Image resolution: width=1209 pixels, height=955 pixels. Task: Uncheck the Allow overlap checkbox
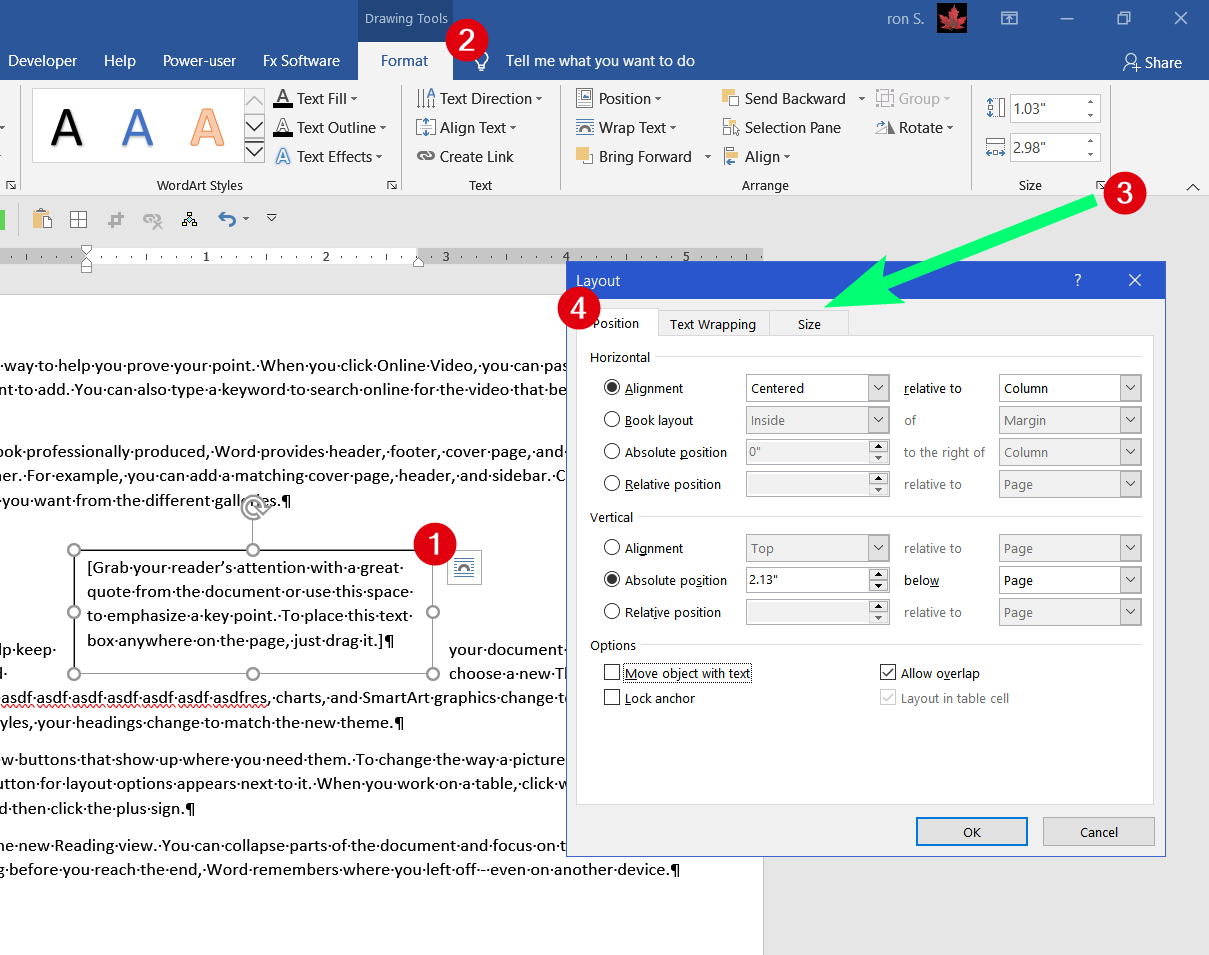888,673
